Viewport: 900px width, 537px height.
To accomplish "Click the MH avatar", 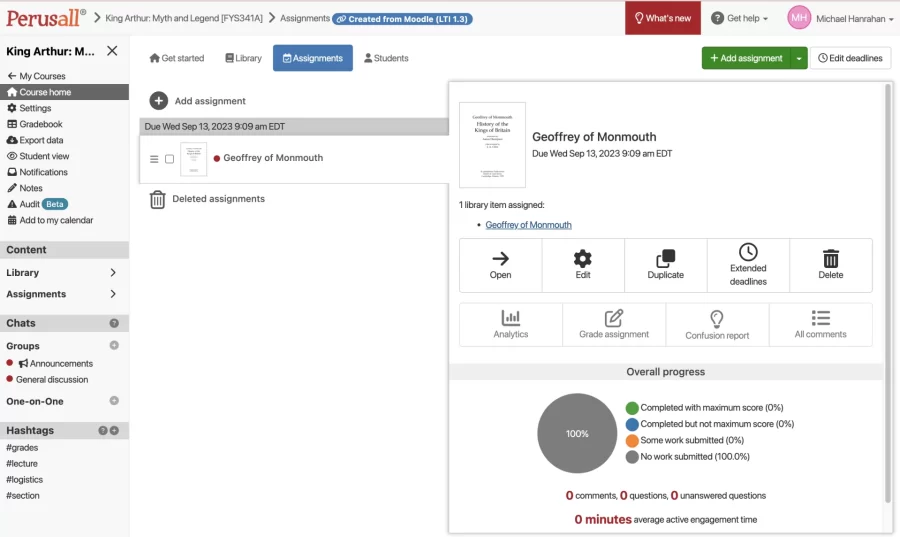I will coord(799,18).
